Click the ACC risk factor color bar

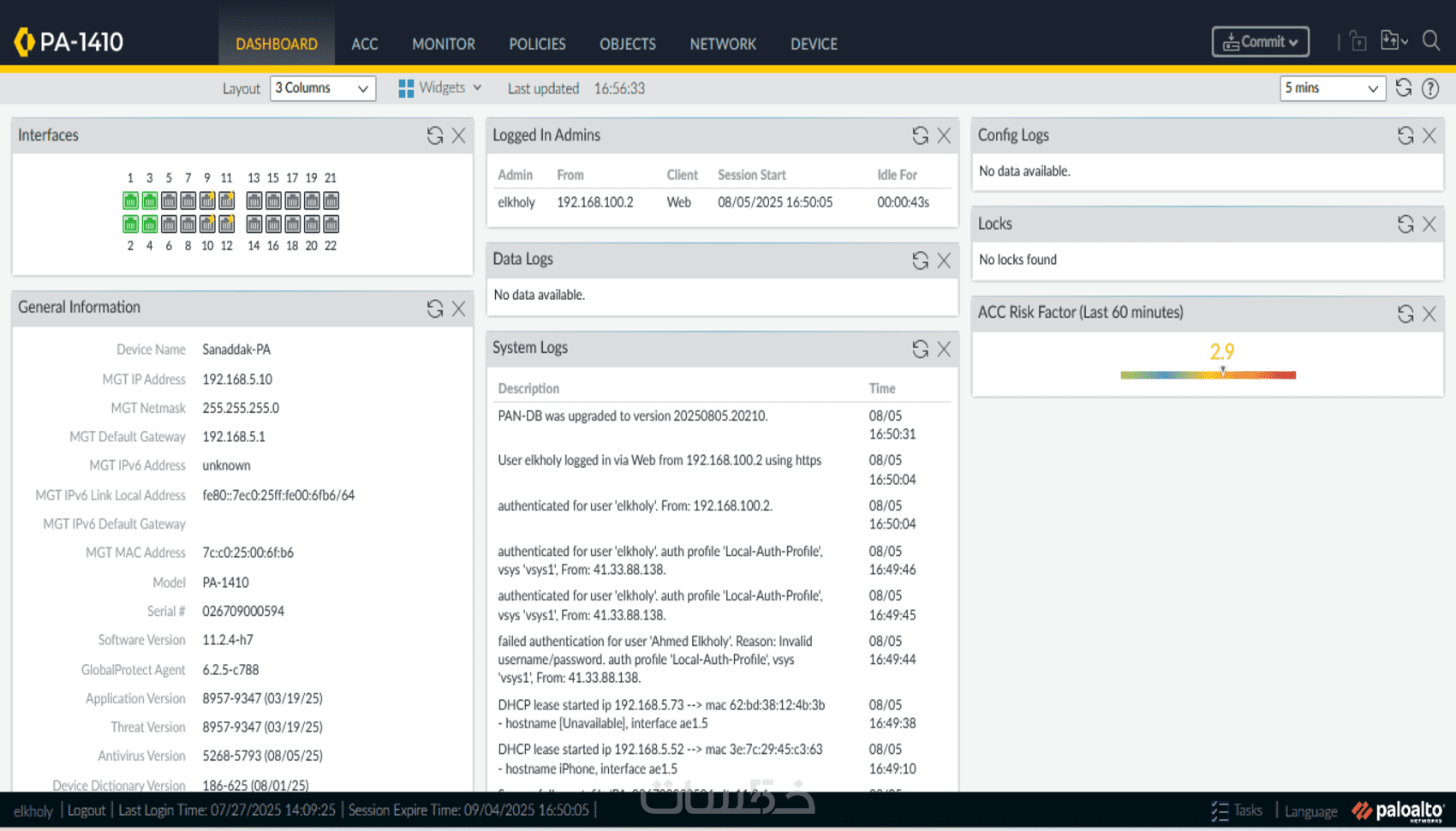click(x=1208, y=374)
